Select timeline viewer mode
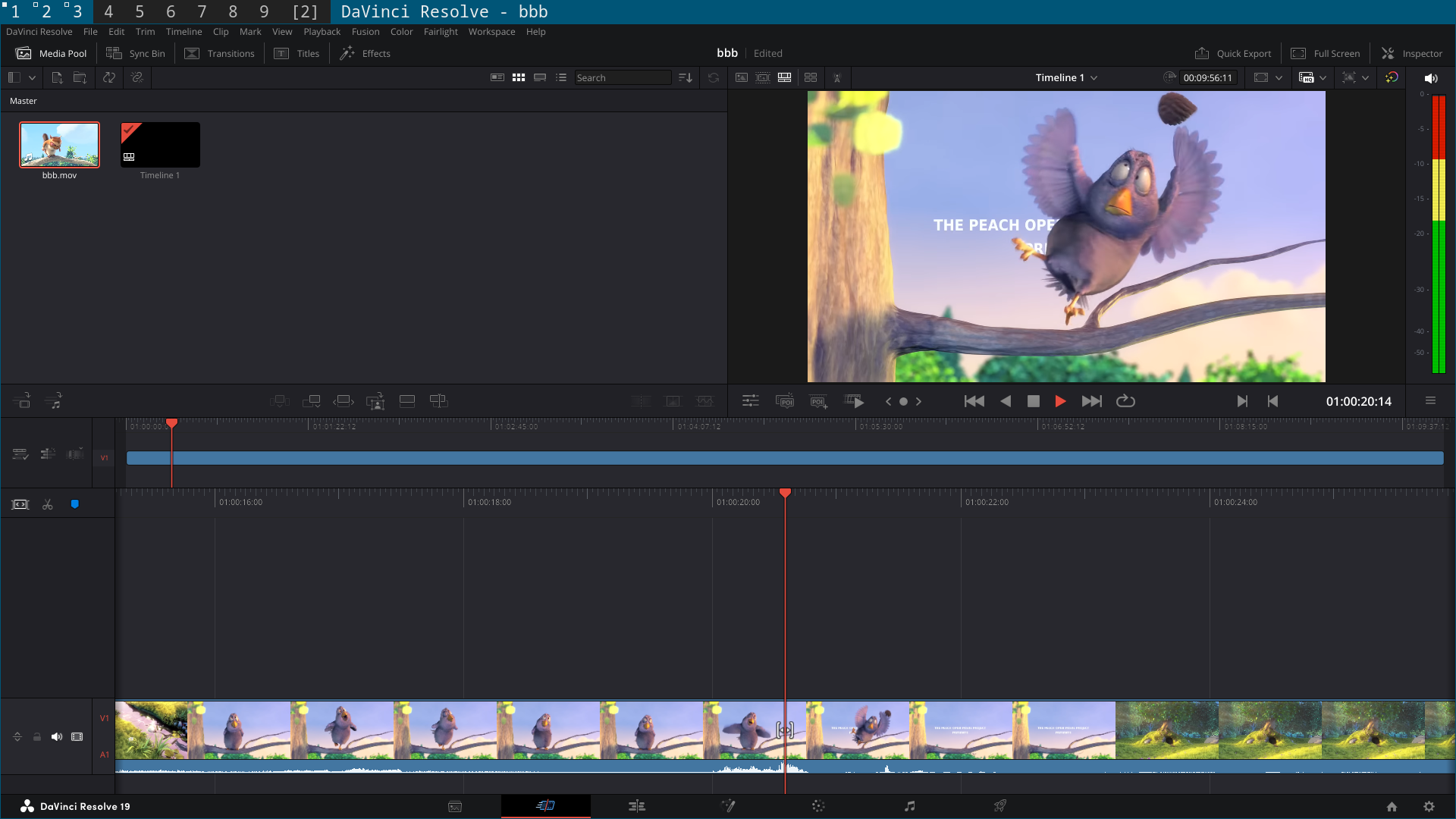The width and height of the screenshot is (1456, 819). click(784, 77)
